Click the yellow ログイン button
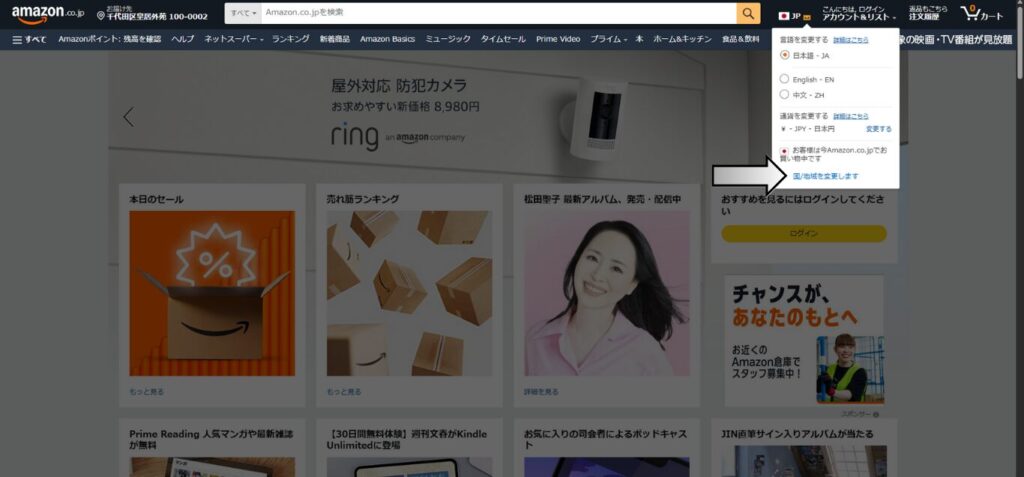 (x=804, y=234)
